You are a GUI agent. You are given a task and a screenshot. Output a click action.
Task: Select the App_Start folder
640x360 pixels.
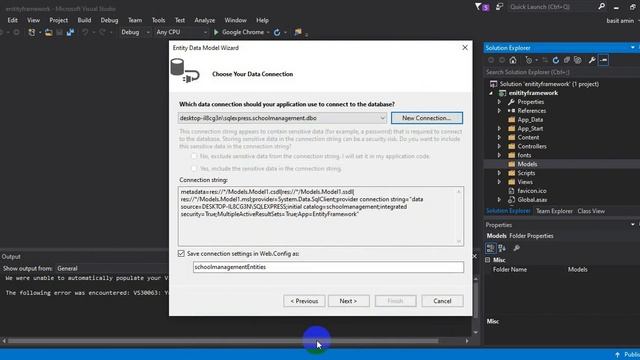[530, 129]
